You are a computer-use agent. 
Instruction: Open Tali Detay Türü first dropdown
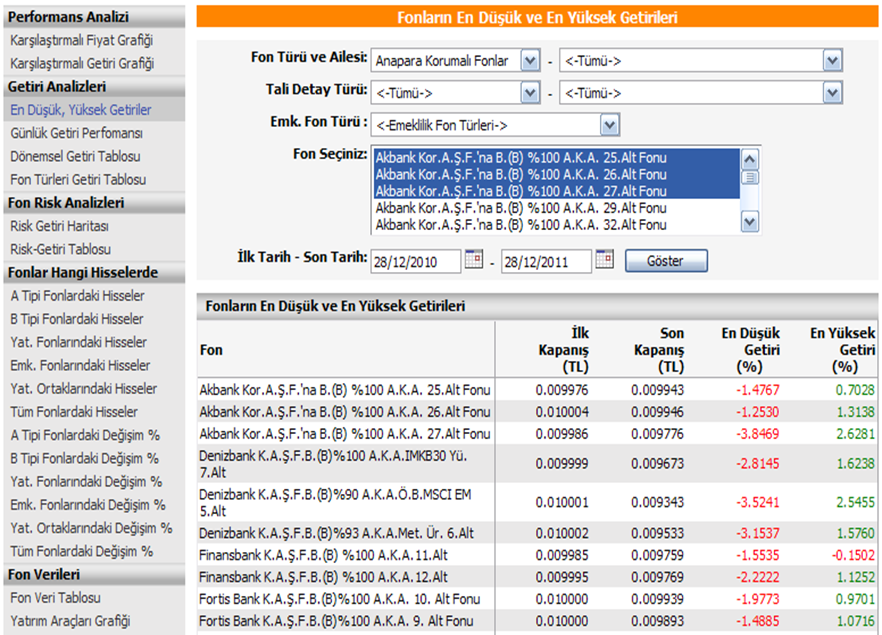pos(530,93)
